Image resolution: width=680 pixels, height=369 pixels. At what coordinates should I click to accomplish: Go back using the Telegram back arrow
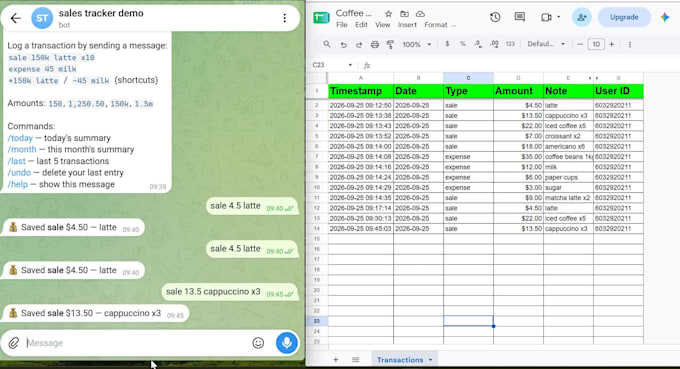click(16, 18)
